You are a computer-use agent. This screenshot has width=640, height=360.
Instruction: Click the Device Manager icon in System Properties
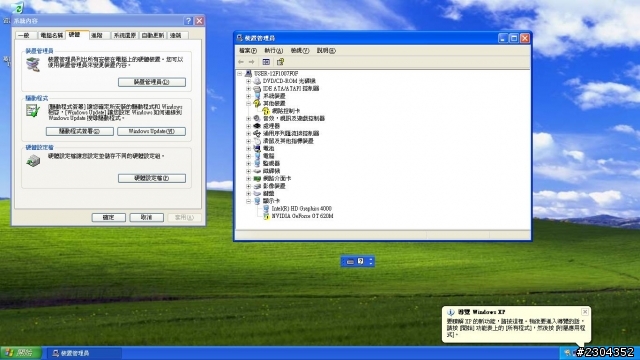(33, 64)
